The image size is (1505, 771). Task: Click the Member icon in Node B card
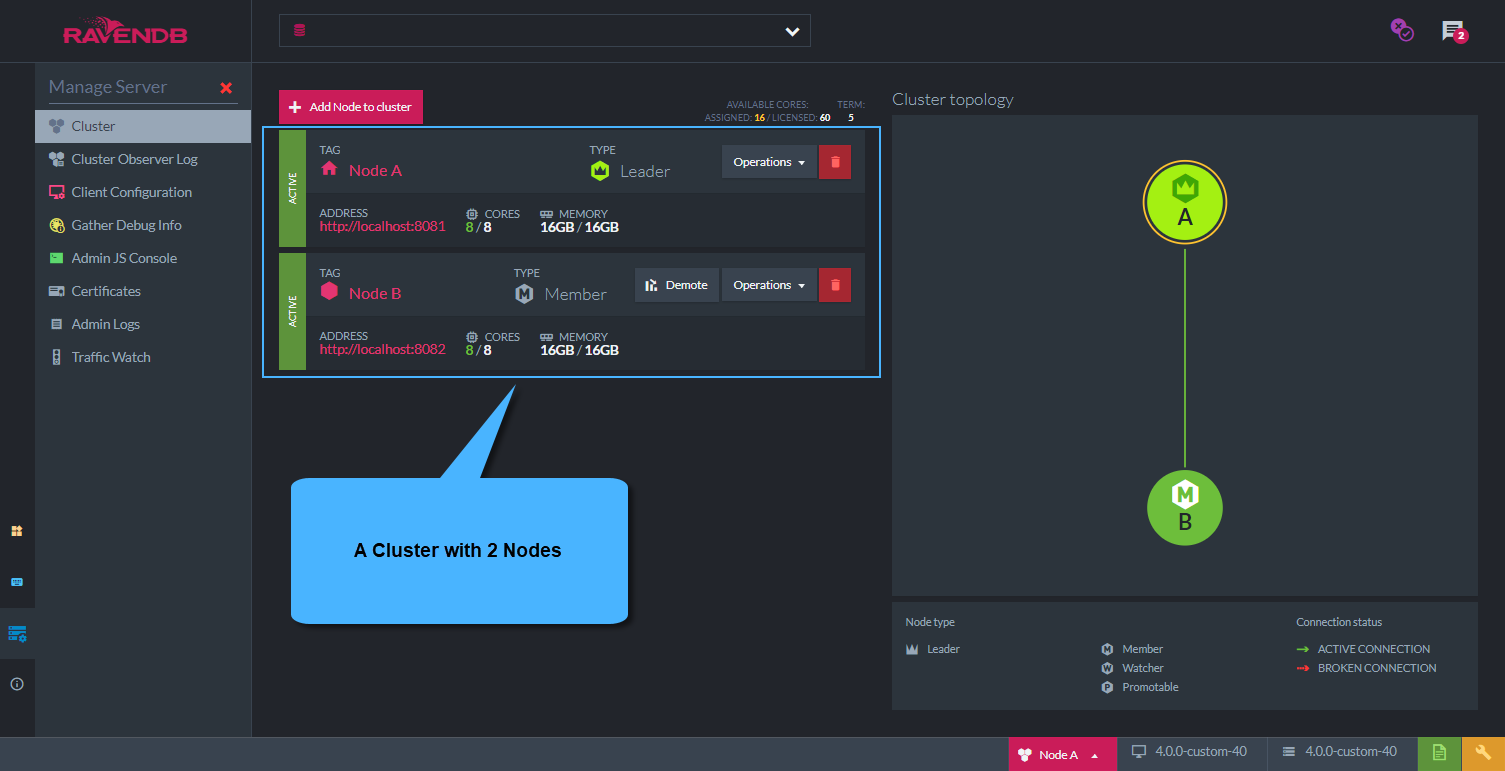coord(524,294)
